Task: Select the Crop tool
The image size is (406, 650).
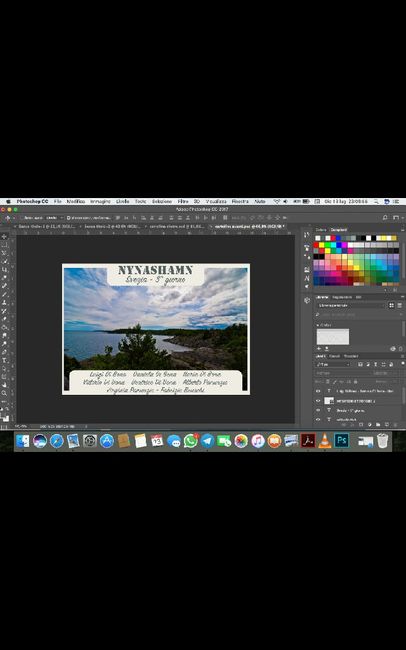Action: pyautogui.click(x=5, y=269)
